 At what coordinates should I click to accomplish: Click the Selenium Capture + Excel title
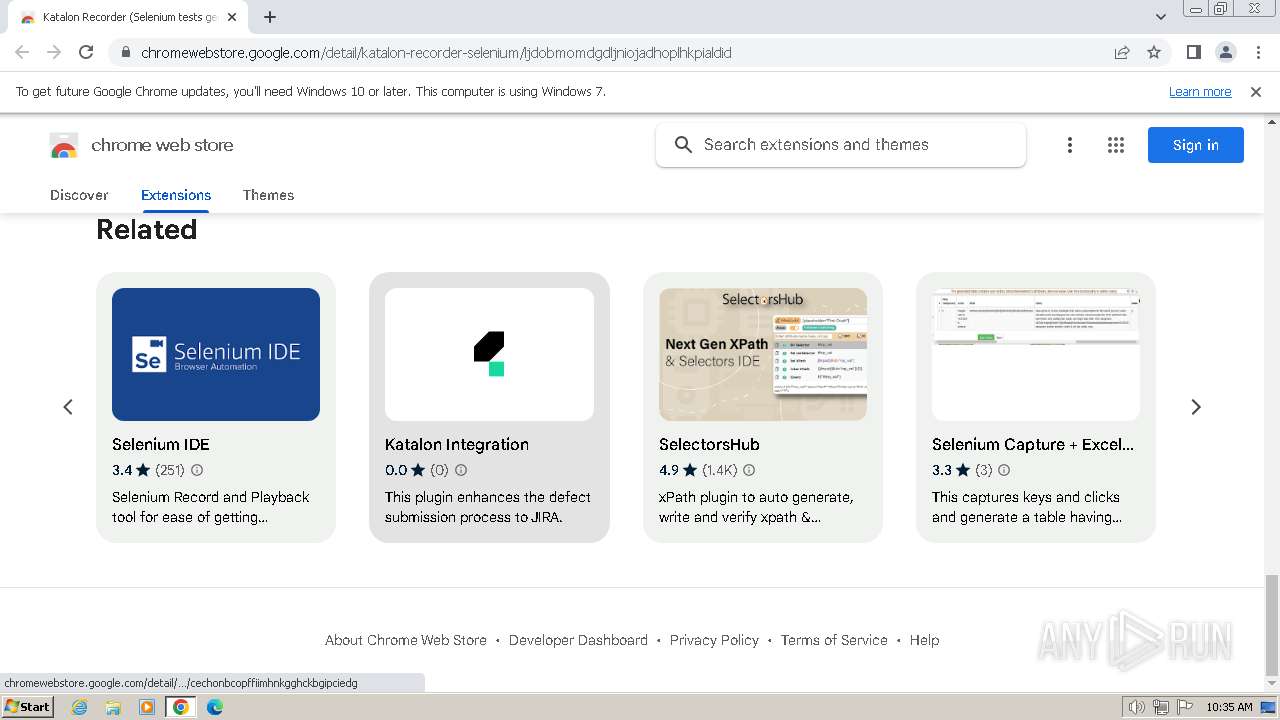tap(1033, 445)
